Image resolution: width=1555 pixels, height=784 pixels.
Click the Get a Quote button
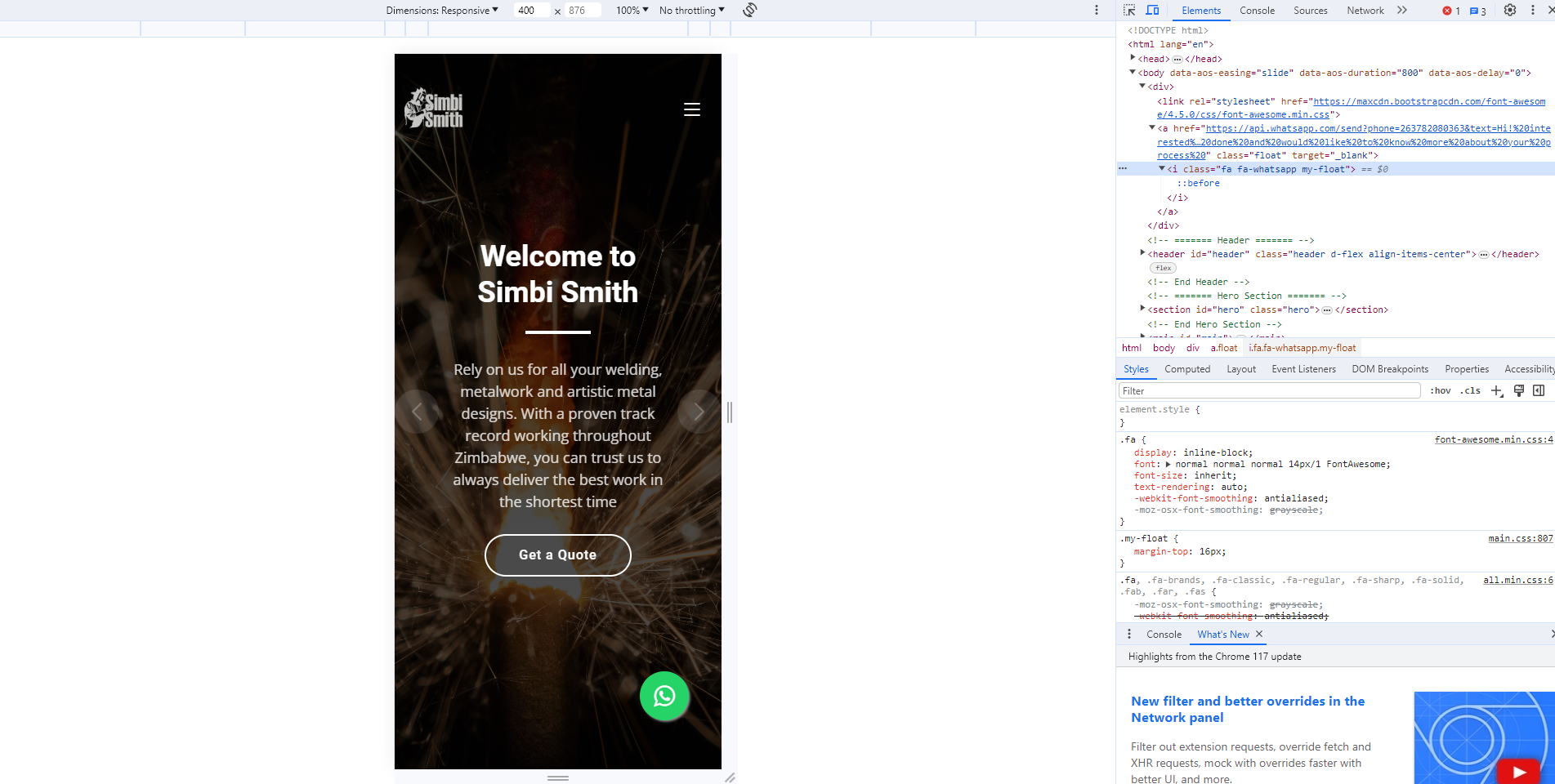tap(557, 555)
